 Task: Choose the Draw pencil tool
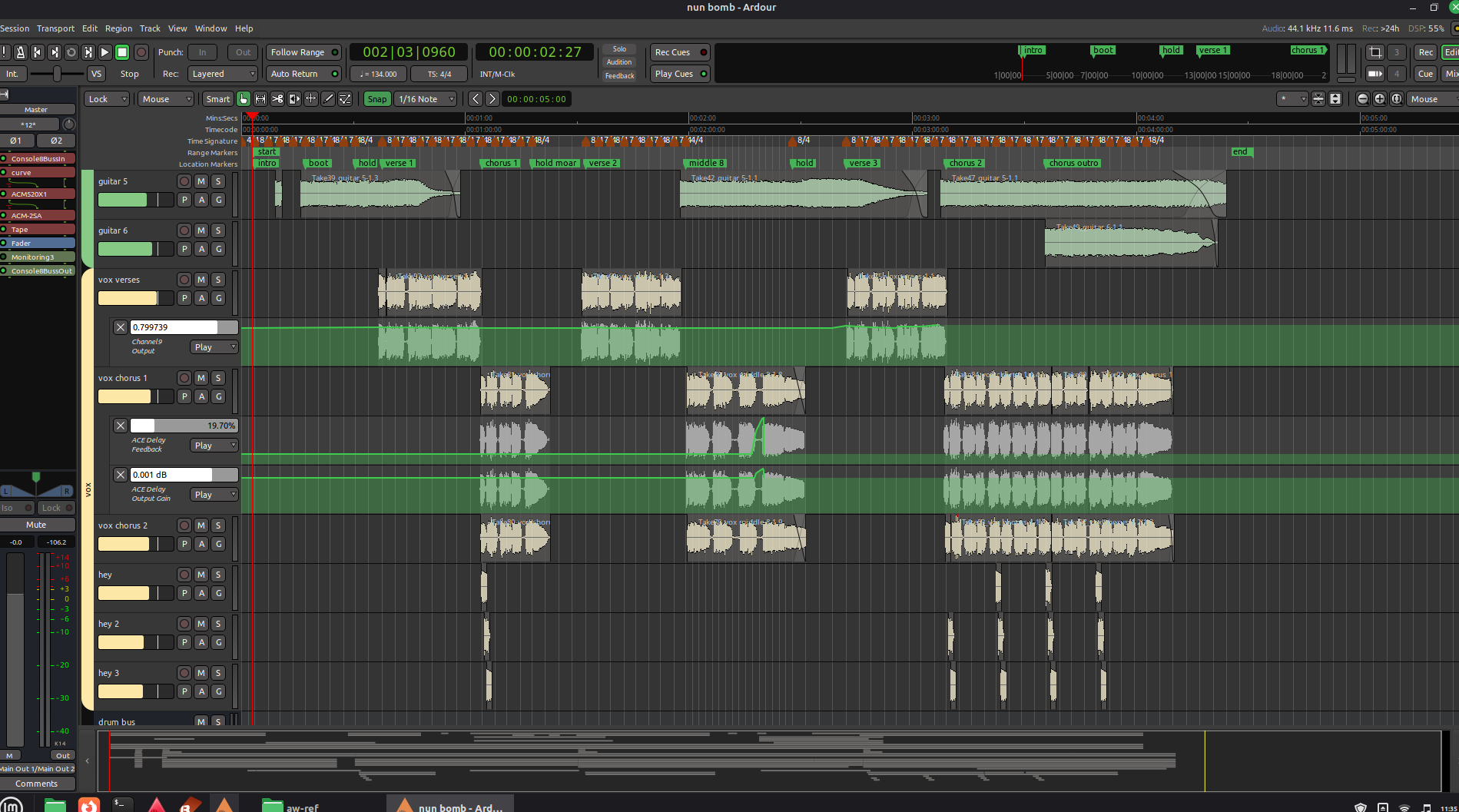tap(328, 99)
